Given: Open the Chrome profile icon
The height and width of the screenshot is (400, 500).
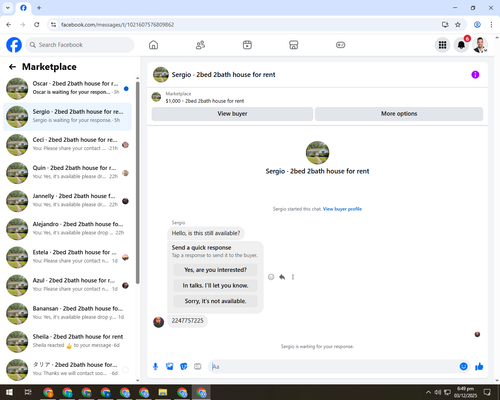Looking at the screenshot, I should (x=477, y=25).
